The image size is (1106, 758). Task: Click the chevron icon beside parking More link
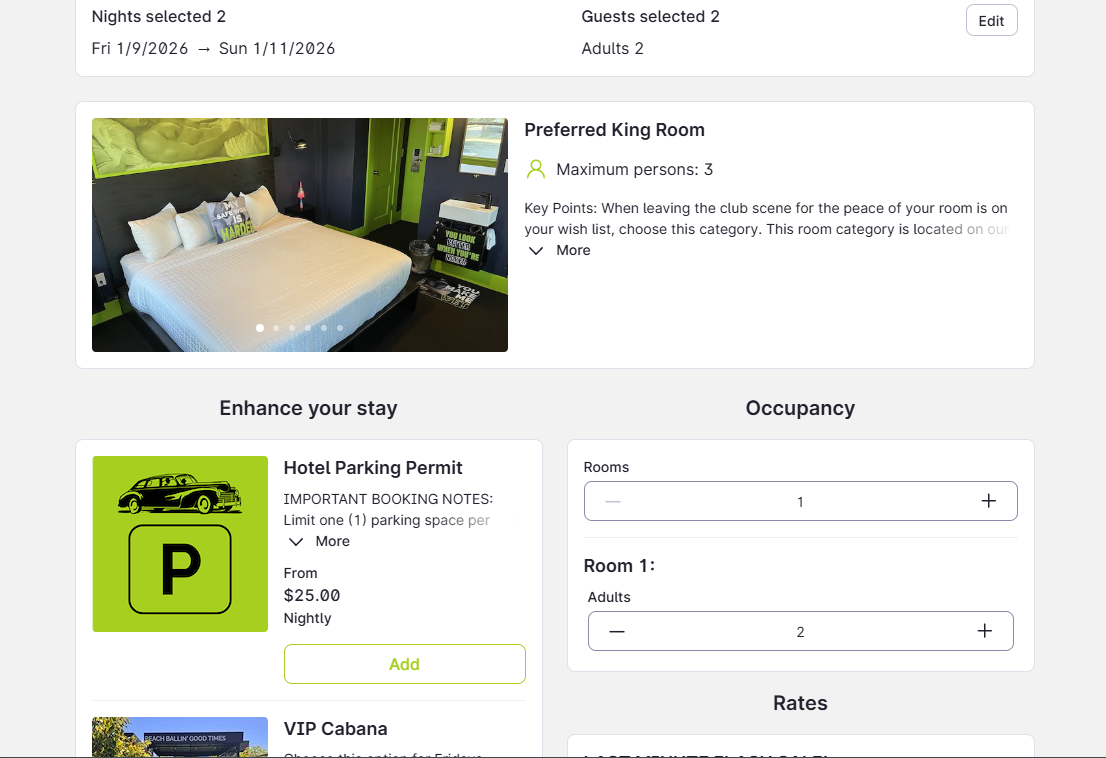pyautogui.click(x=295, y=541)
